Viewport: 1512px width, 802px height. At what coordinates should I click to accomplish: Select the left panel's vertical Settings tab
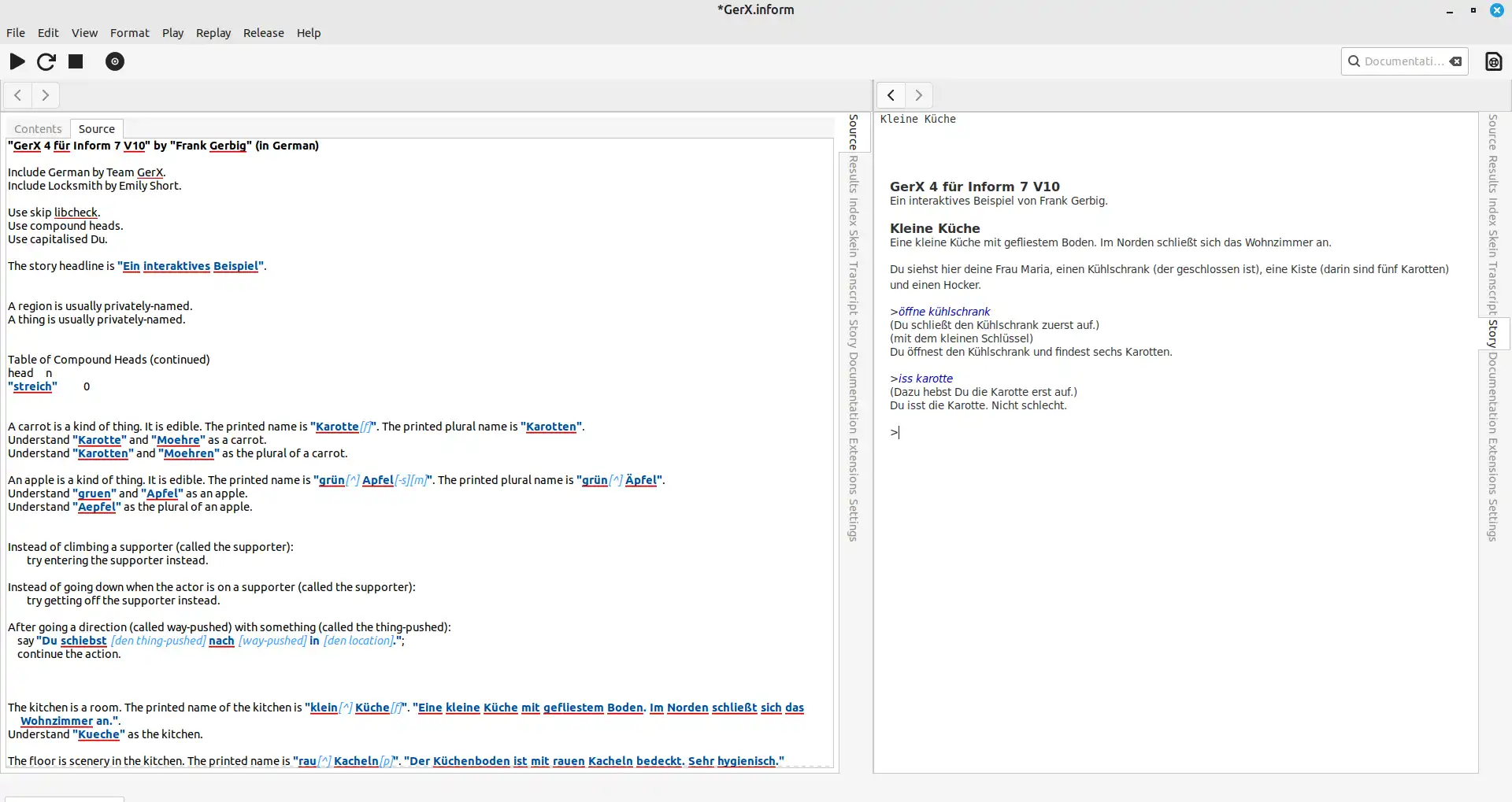click(854, 520)
